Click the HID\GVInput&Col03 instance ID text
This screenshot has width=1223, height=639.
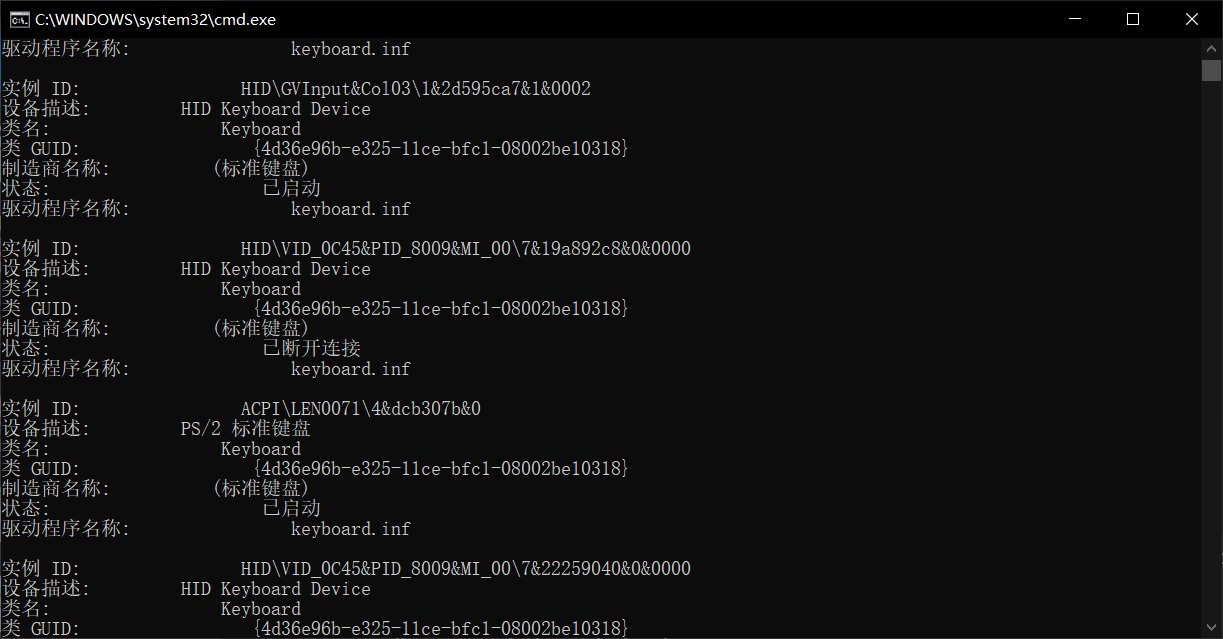pos(415,88)
